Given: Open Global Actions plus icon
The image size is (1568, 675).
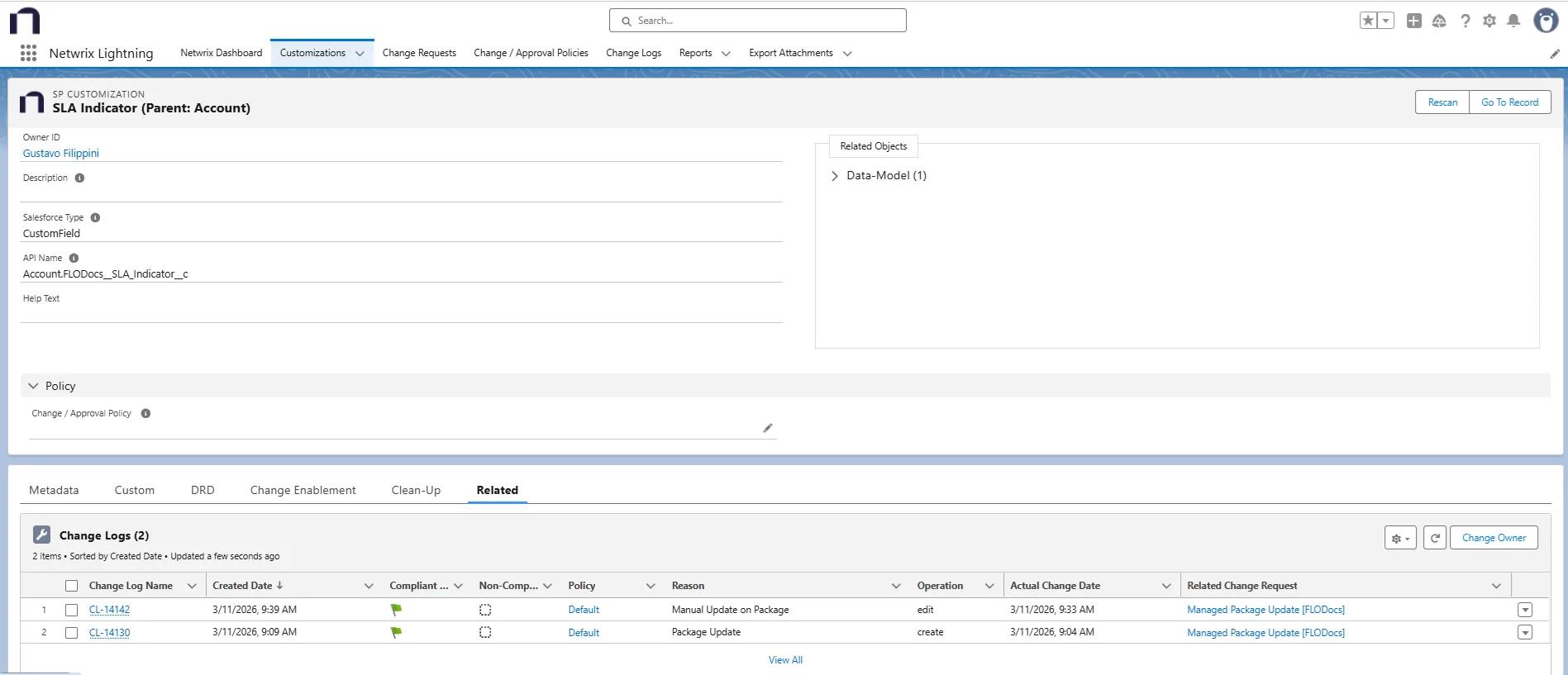Looking at the screenshot, I should [1414, 21].
